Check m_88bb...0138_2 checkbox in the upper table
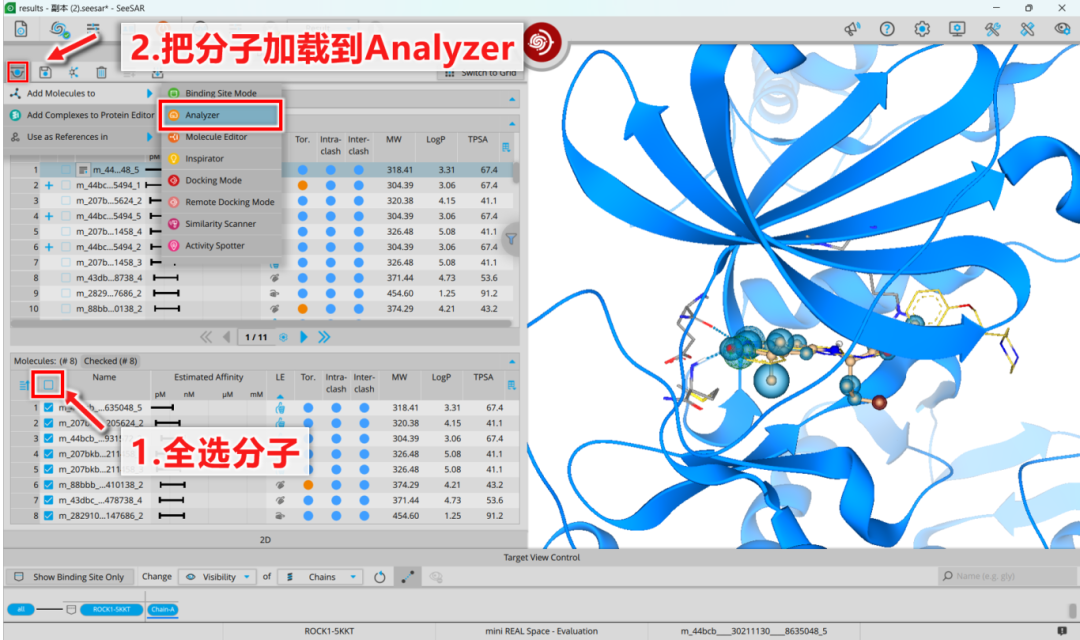Viewport: 1080px width, 640px height. click(x=65, y=309)
